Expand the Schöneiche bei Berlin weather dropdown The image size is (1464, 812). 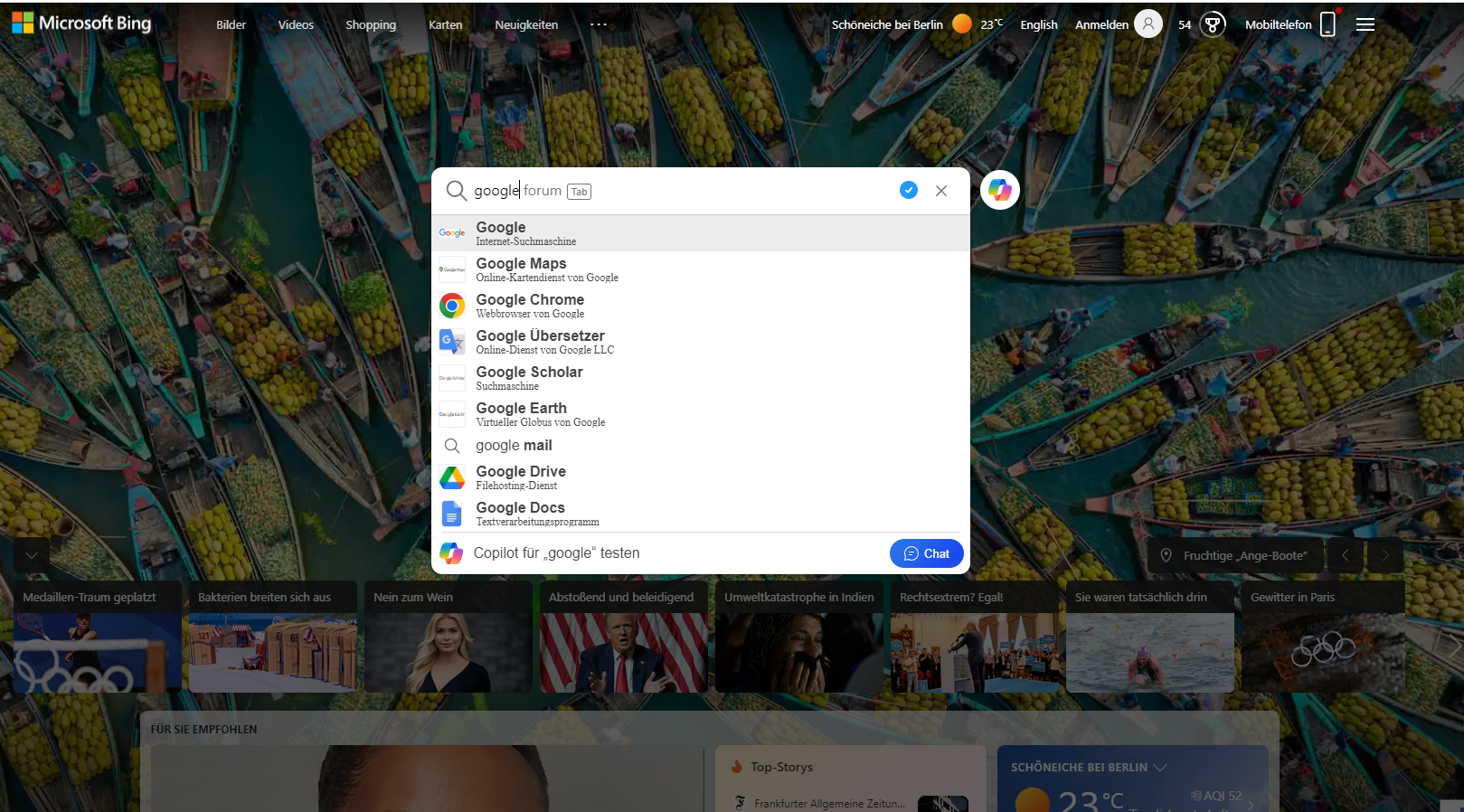(x=1160, y=767)
